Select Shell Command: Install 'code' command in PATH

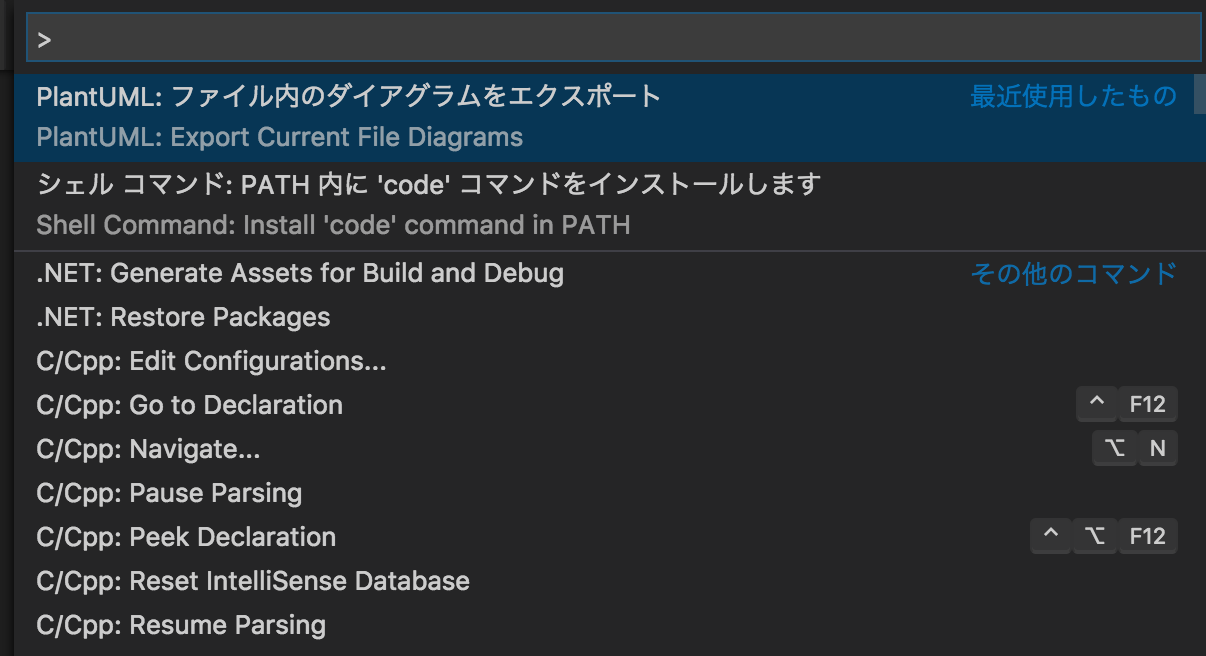coord(603,206)
